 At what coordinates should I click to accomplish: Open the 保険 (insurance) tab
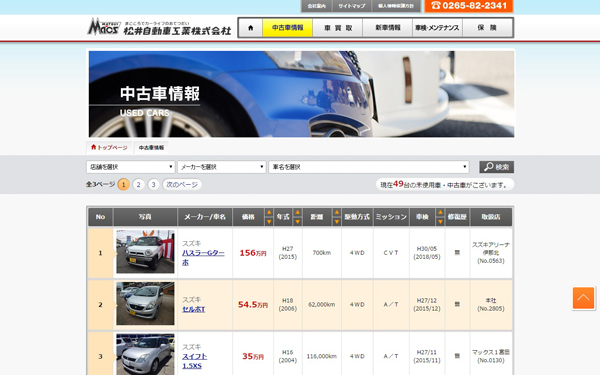(x=487, y=28)
